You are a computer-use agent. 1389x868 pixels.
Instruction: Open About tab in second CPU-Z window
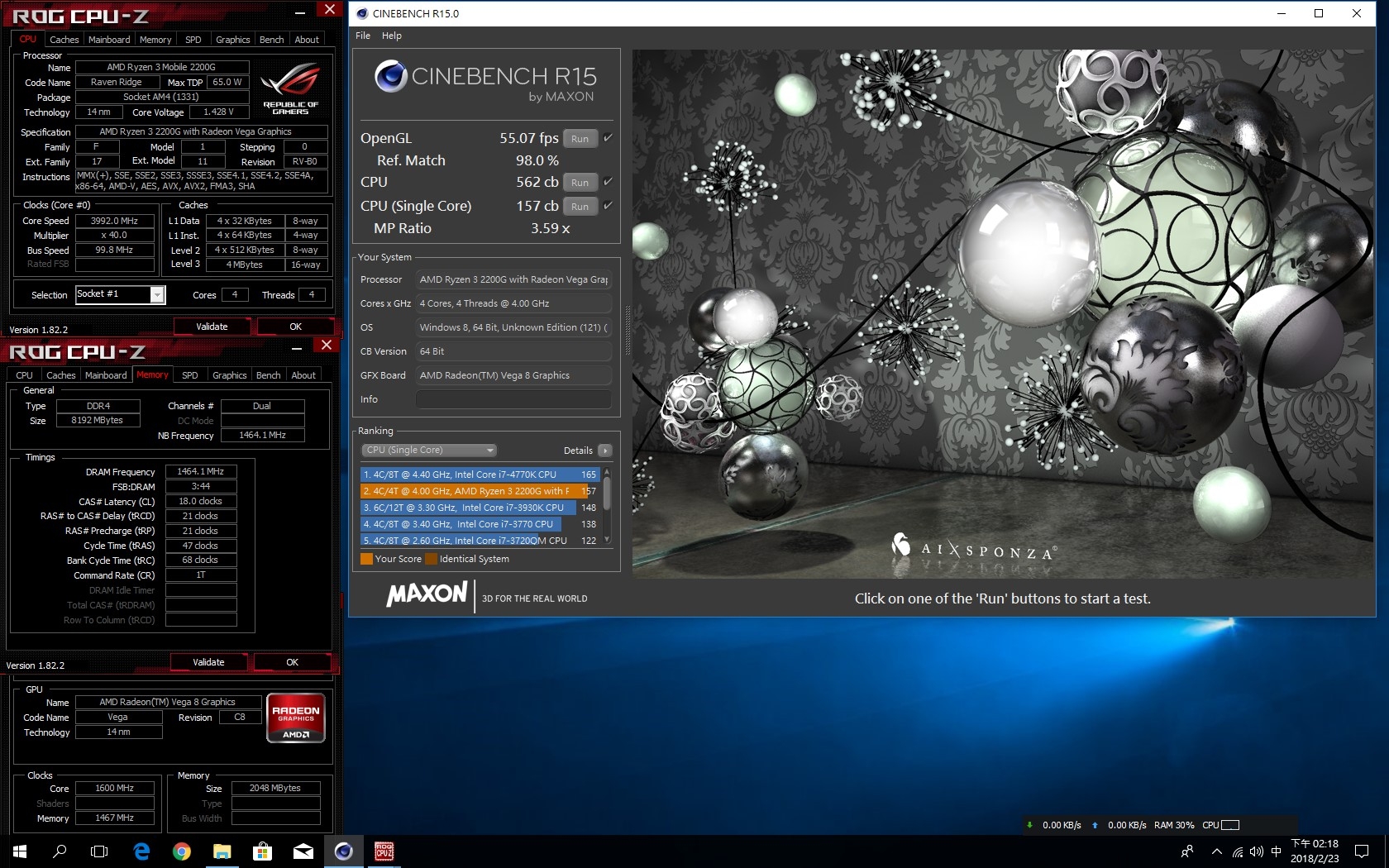tap(303, 375)
